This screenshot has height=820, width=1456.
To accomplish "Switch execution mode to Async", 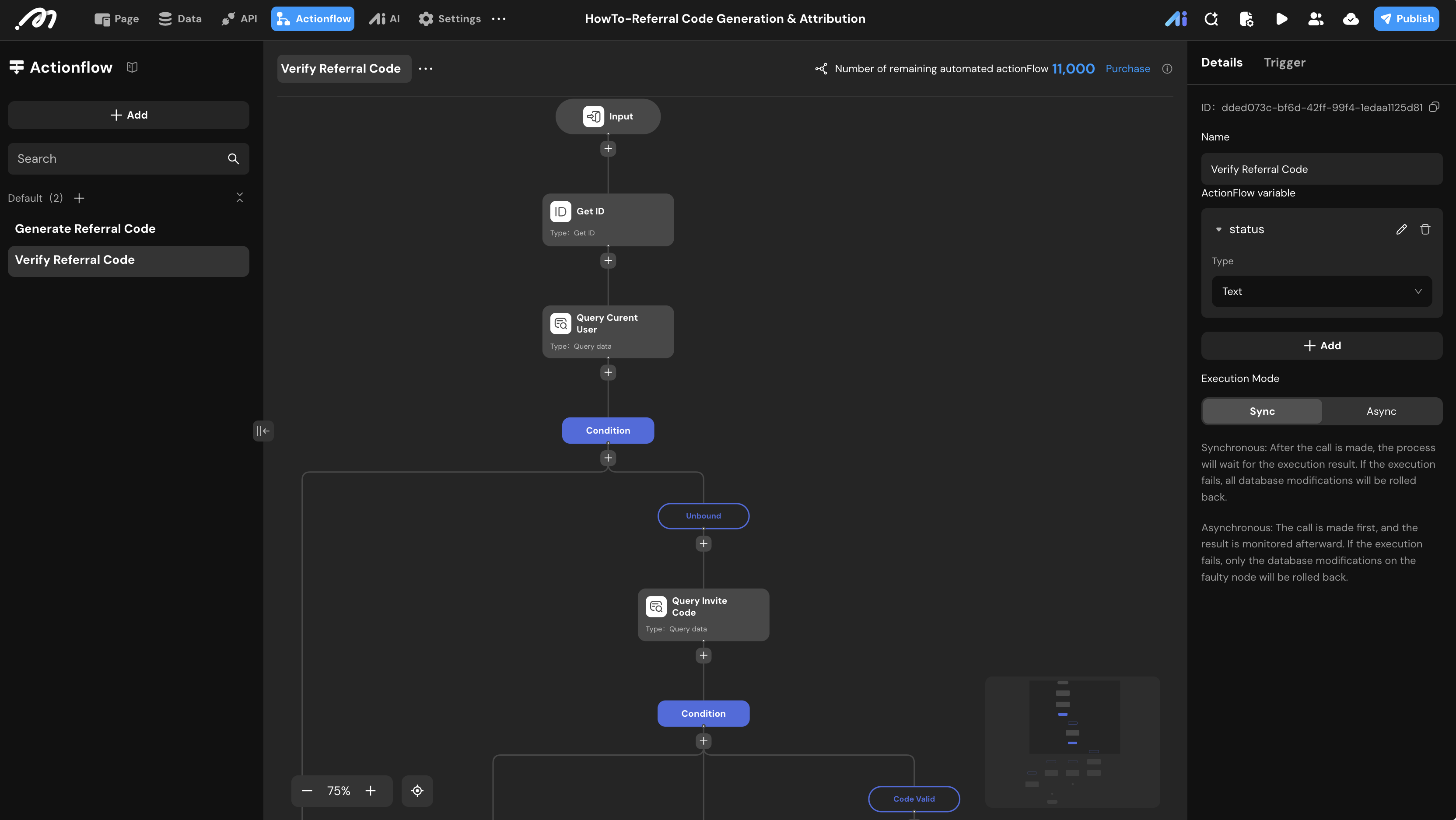I will click(1381, 411).
